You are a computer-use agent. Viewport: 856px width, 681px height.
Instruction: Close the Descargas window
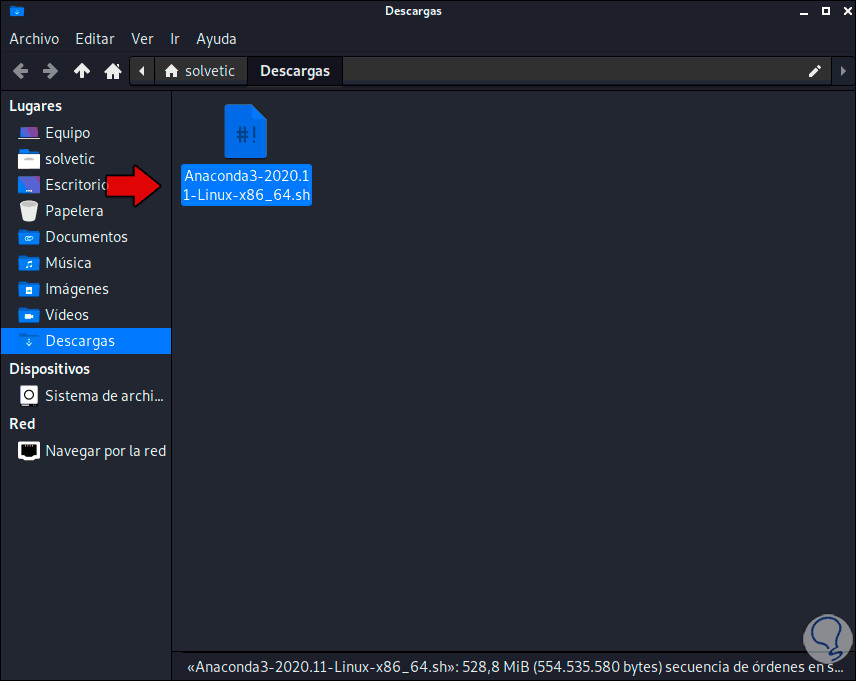(x=848, y=11)
